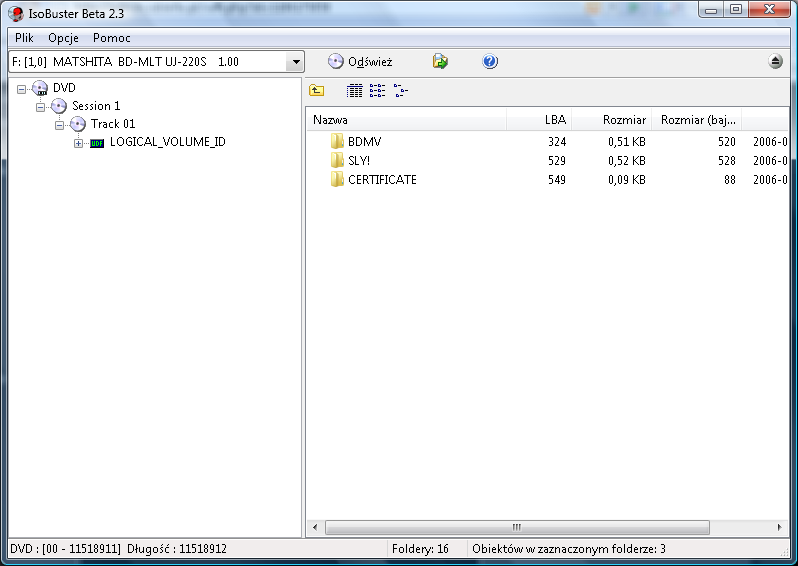Minimize the IsoBuster window

[x=711, y=10]
